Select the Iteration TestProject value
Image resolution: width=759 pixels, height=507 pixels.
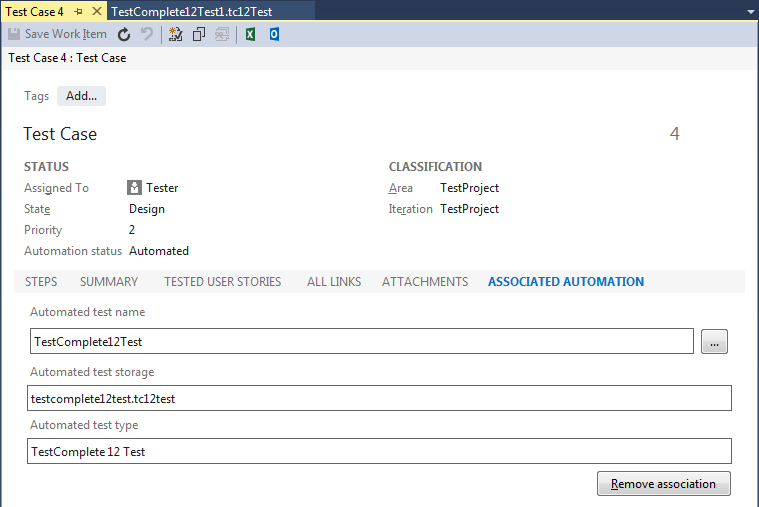pyautogui.click(x=469, y=209)
